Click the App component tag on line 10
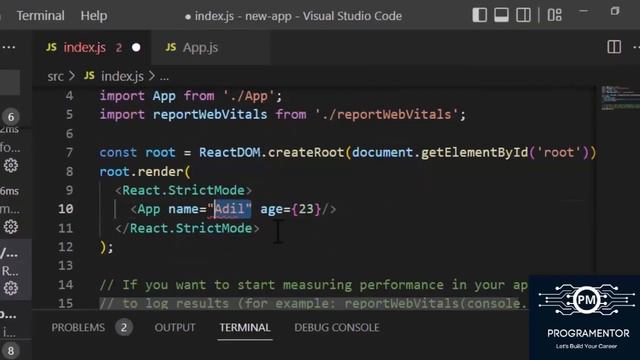640x360 pixels. coord(149,209)
